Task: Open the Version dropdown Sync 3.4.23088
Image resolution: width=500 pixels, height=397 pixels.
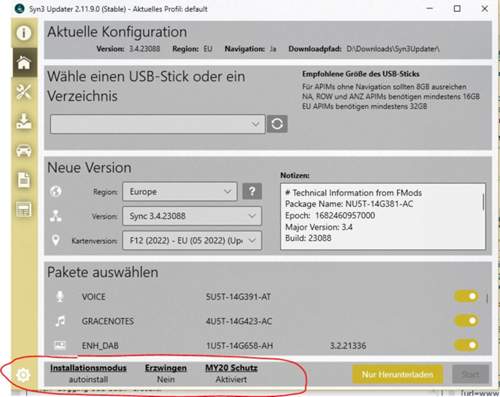Action: (192, 216)
